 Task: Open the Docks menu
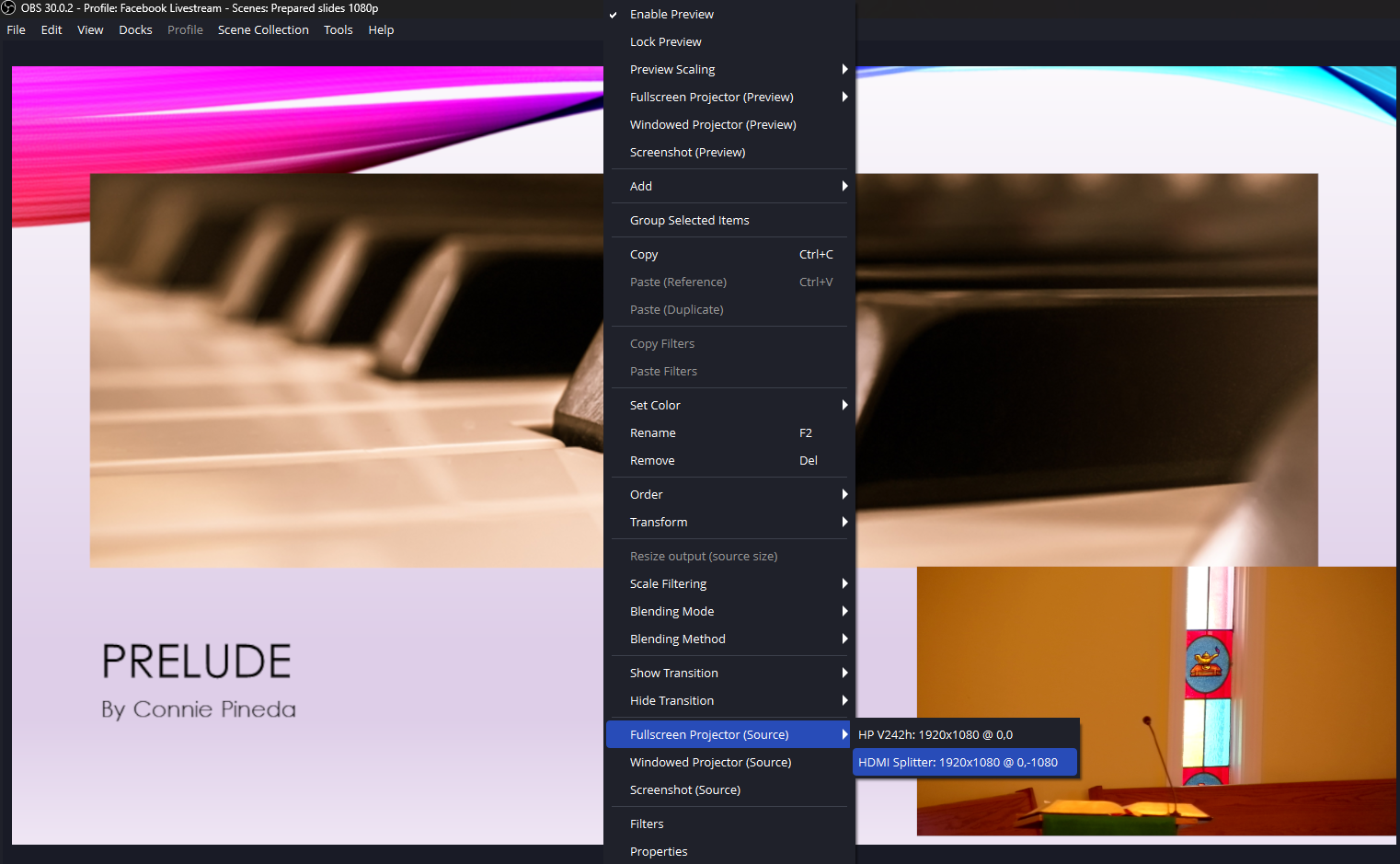pyautogui.click(x=135, y=29)
